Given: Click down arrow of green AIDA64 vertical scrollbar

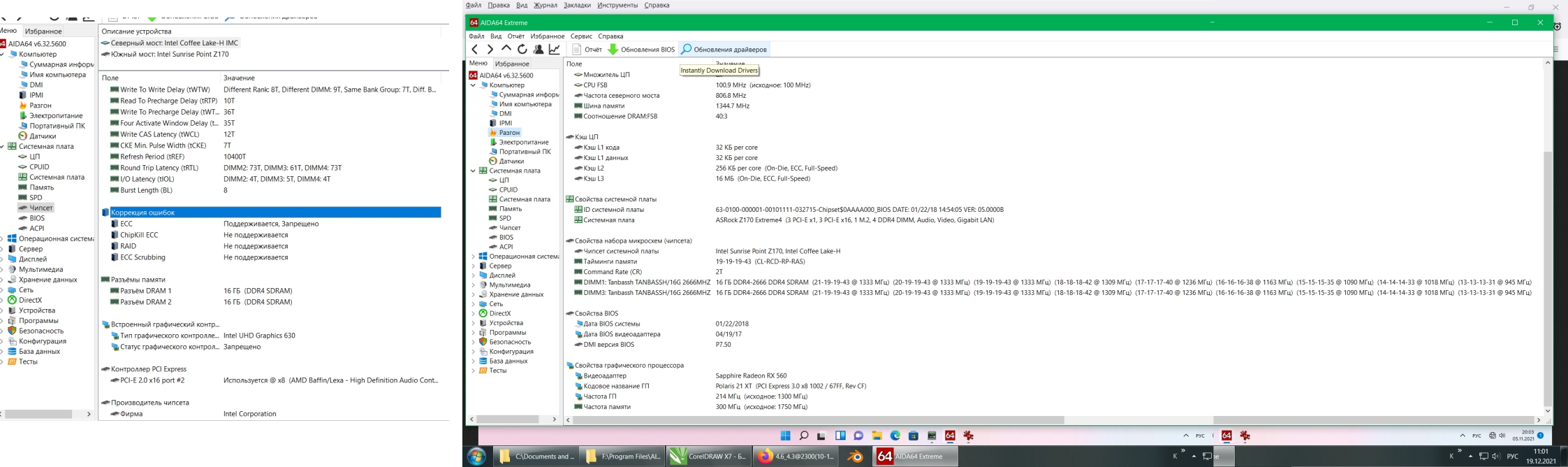Looking at the screenshot, I should (1548, 411).
